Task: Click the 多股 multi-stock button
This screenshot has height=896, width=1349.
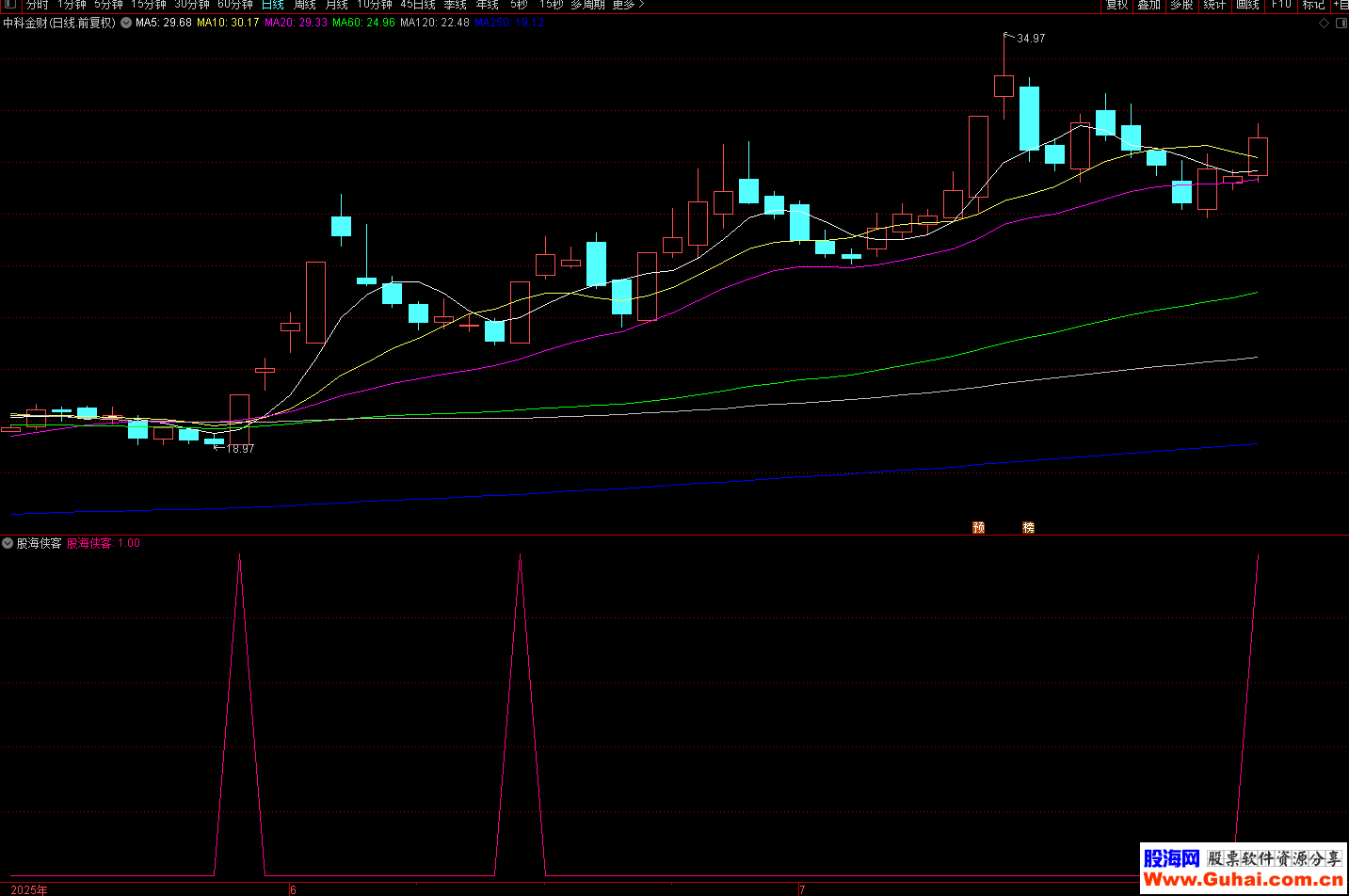Action: (x=1181, y=5)
